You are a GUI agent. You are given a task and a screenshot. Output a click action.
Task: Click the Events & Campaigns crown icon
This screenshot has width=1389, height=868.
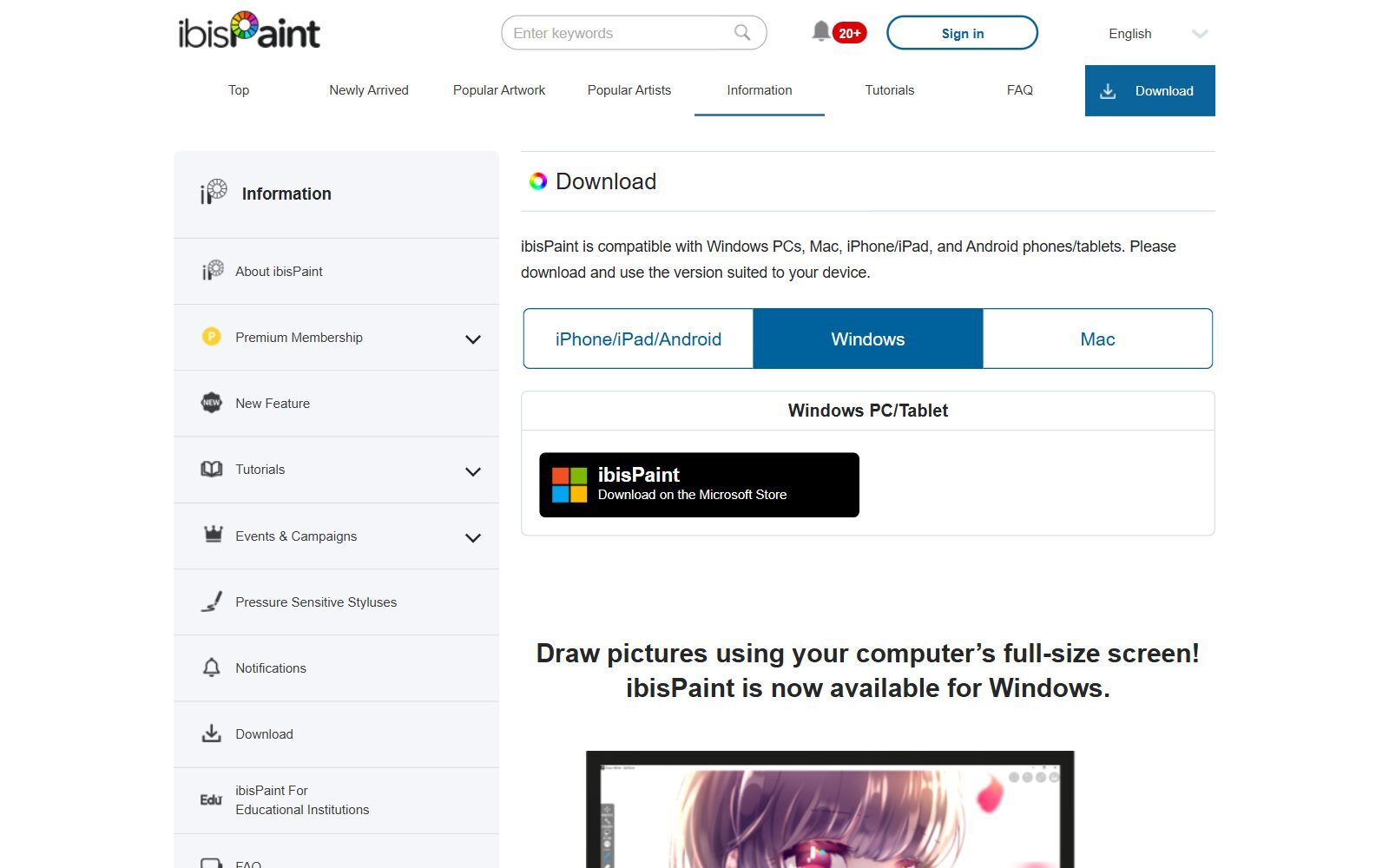click(213, 534)
